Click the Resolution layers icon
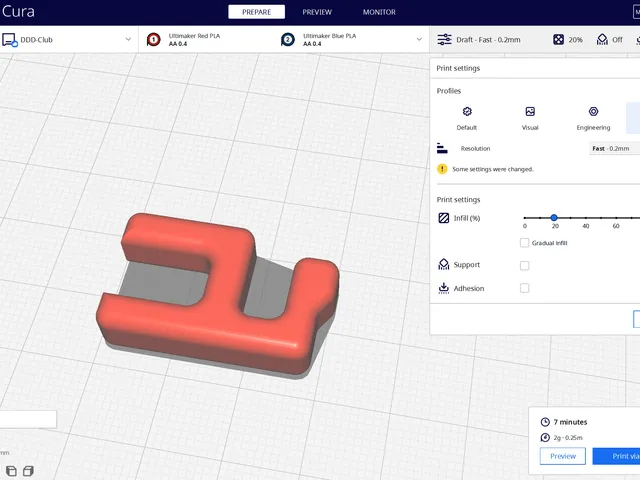The image size is (640, 480). click(x=442, y=148)
